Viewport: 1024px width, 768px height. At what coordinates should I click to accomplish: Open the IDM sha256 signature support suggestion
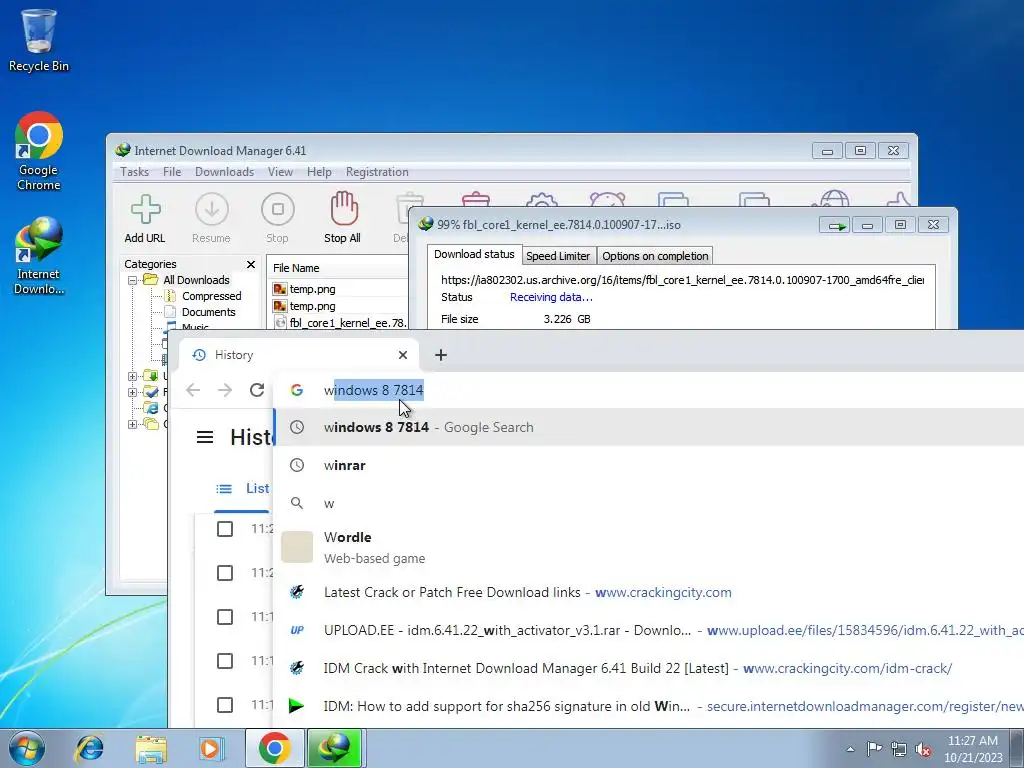648,706
